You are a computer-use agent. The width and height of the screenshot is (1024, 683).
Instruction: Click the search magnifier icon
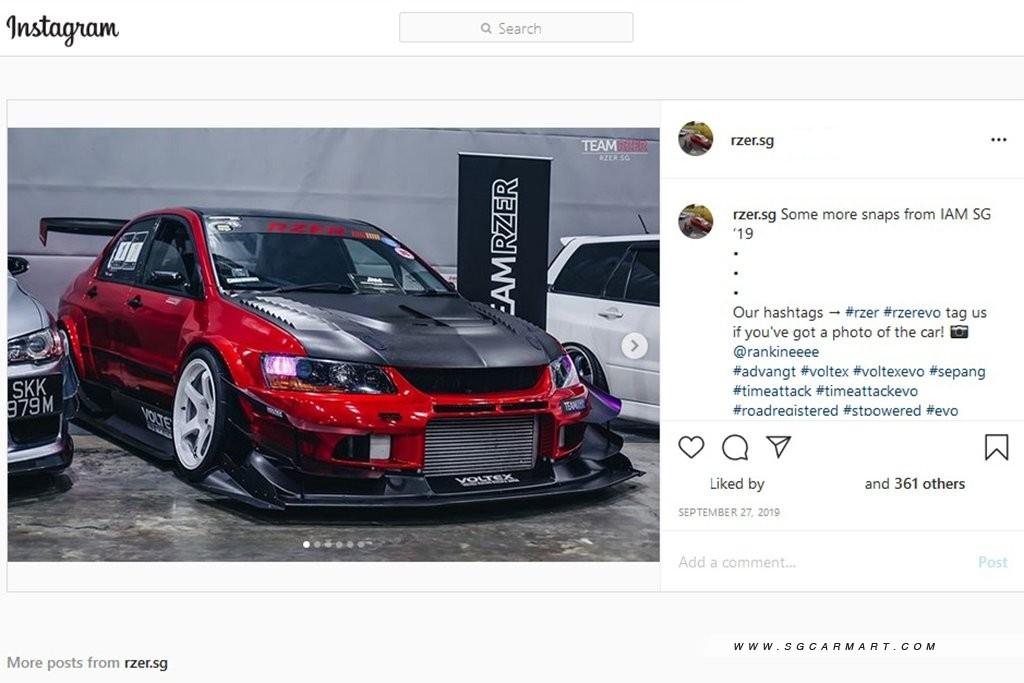click(x=486, y=28)
